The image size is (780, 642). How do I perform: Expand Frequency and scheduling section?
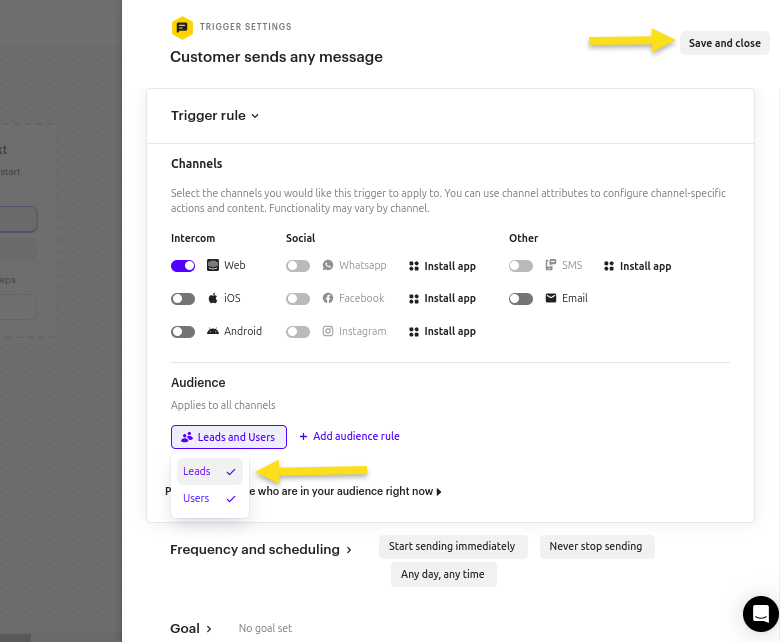[x=261, y=550]
